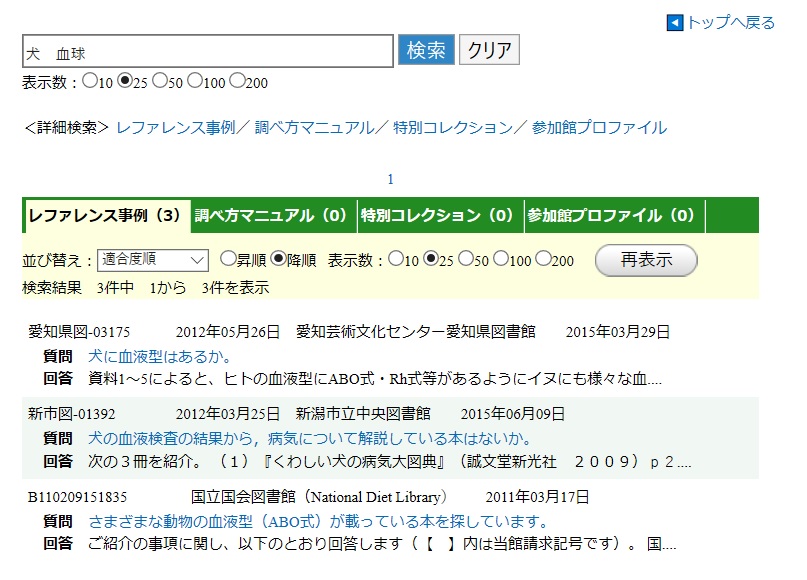Open 特別コレクション detailed search link
The width and height of the screenshot is (807, 580).
click(x=453, y=127)
